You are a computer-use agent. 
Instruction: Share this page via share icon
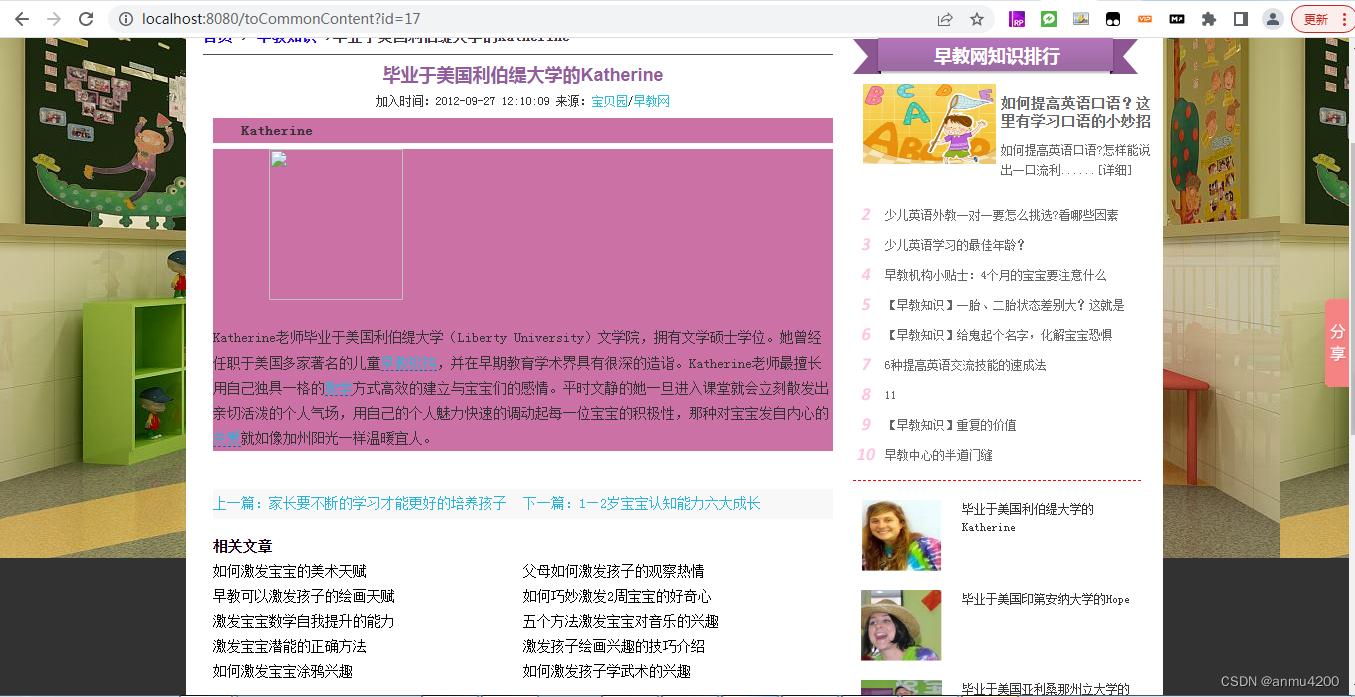(945, 19)
